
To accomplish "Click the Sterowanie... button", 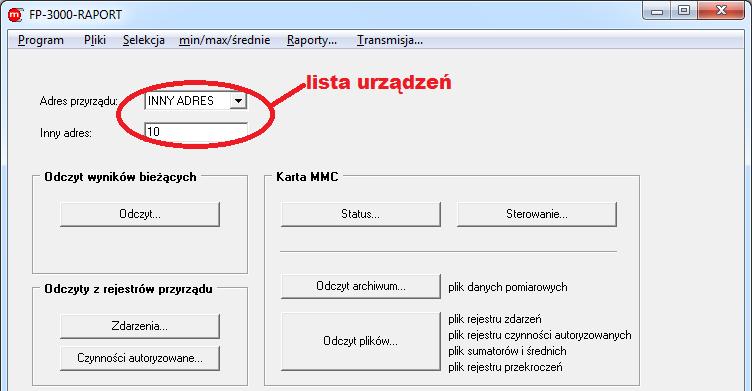I will pyautogui.click(x=537, y=214).
